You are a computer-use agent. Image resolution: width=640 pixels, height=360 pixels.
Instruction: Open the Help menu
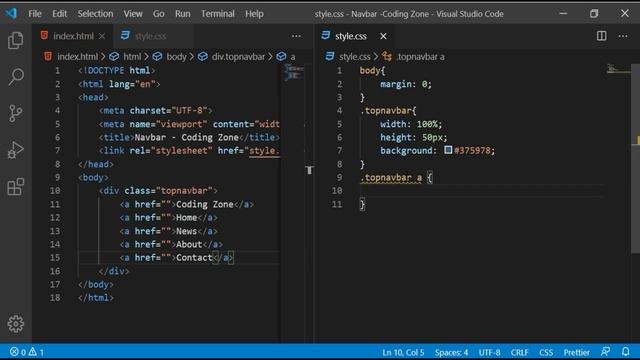coord(254,14)
